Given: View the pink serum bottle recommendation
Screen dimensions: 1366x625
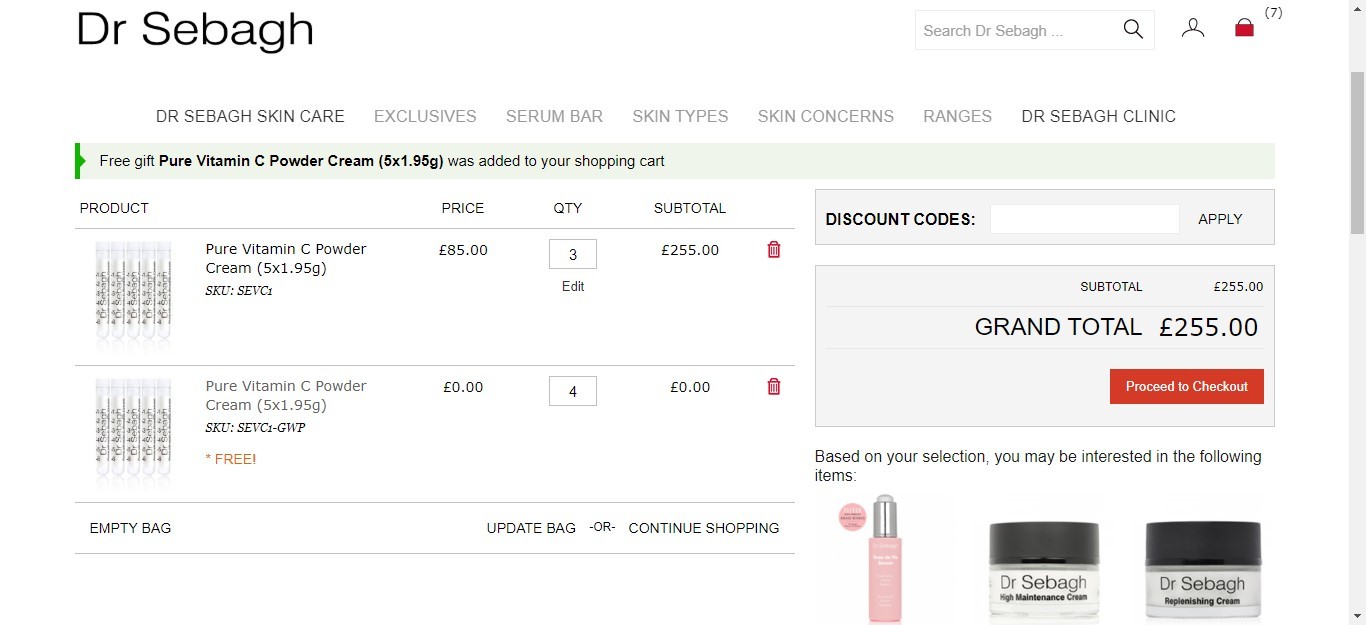Looking at the screenshot, I should pyautogui.click(x=885, y=558).
